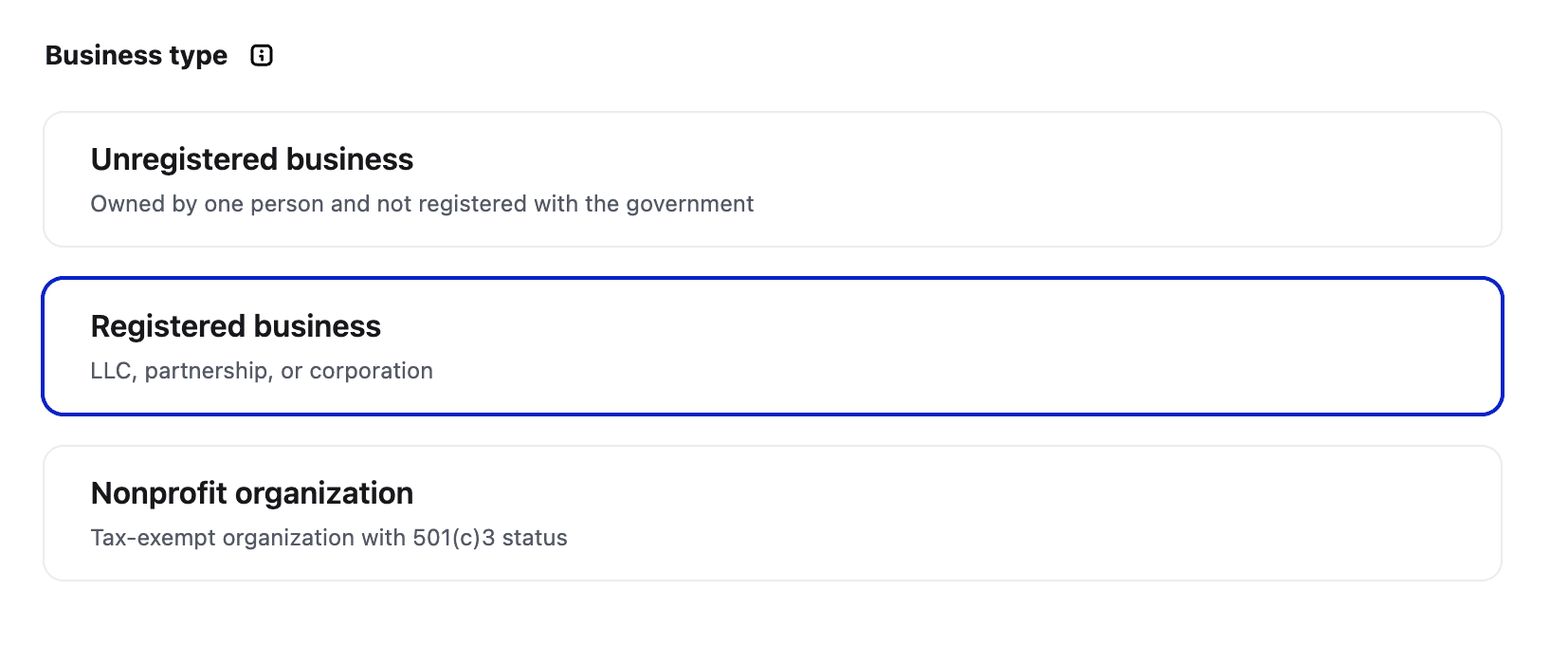Click the "Nonprofit organization" title text
The image size is (1568, 645).
(252, 493)
